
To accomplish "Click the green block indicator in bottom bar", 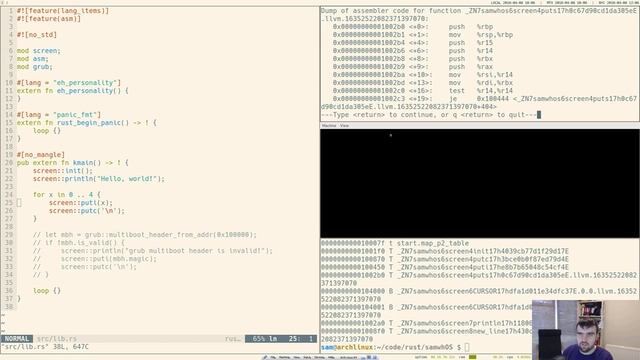I will click(x=473, y=357).
